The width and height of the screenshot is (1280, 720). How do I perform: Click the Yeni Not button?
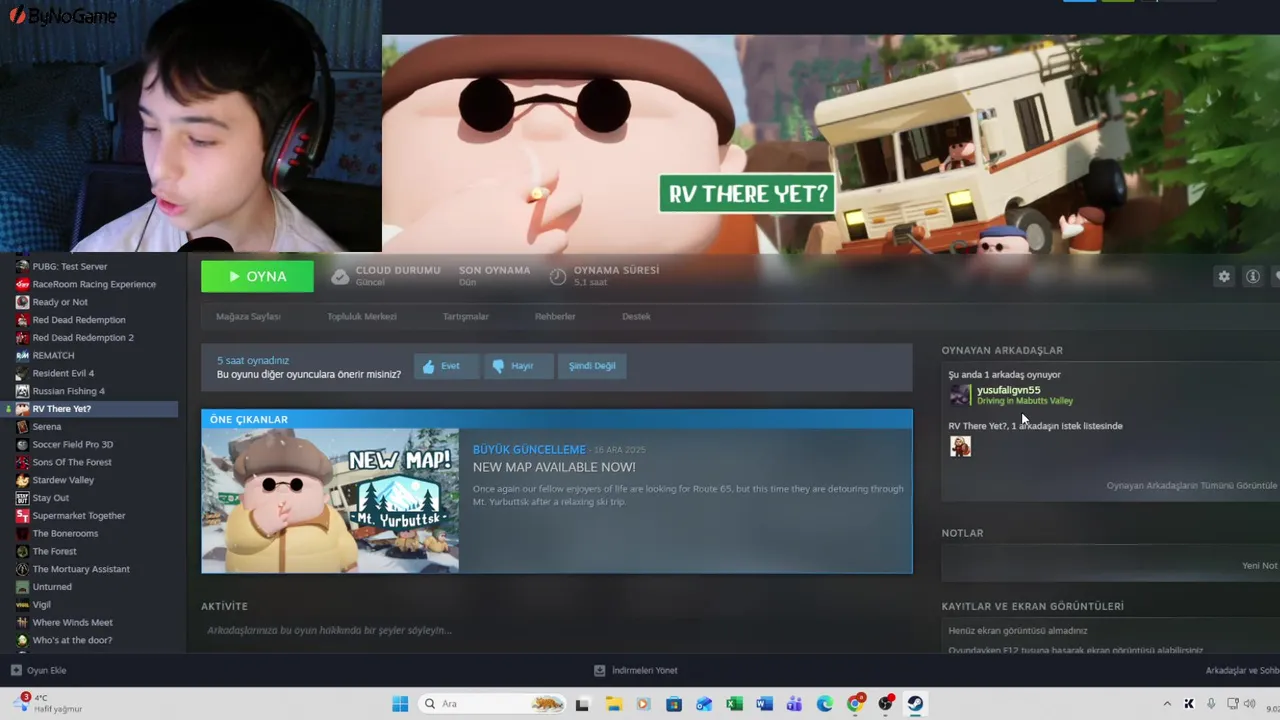(1260, 566)
